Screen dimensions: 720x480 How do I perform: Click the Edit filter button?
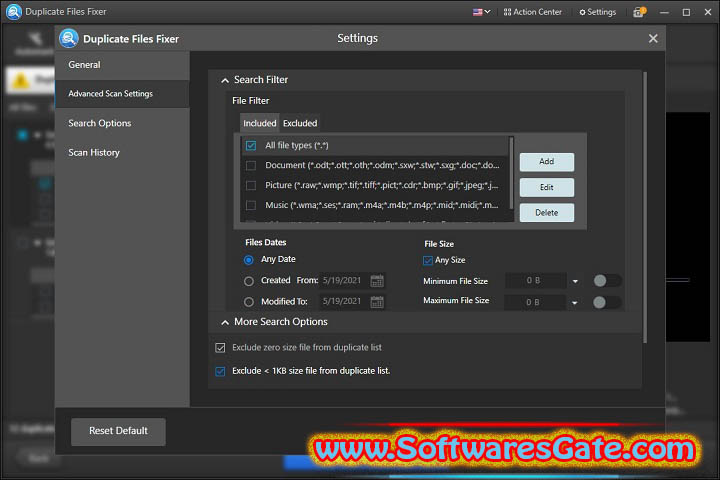click(546, 187)
